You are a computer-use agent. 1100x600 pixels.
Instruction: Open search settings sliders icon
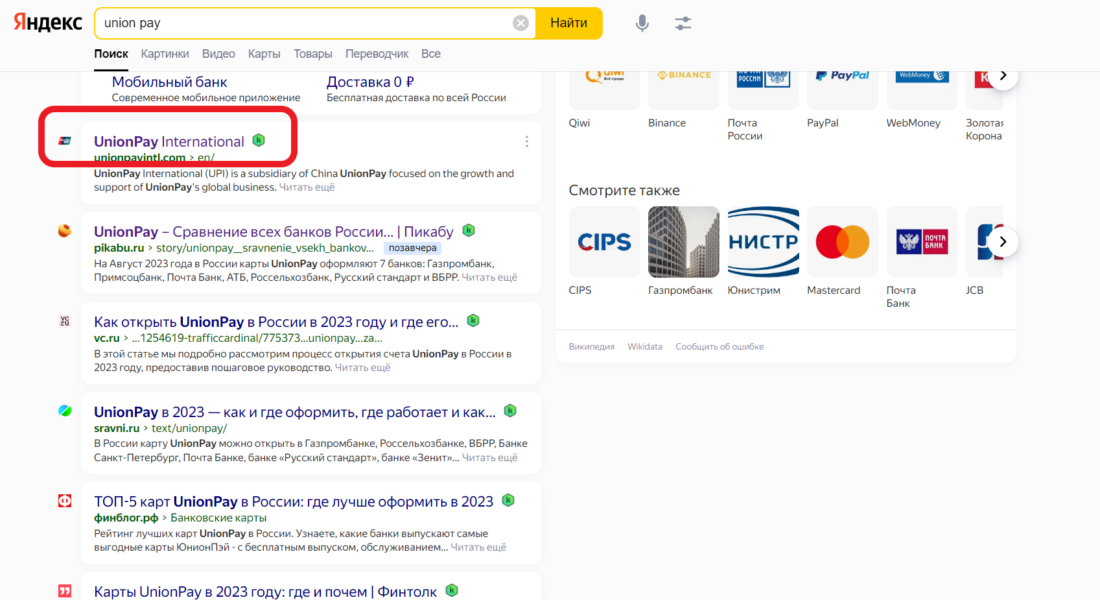point(683,23)
